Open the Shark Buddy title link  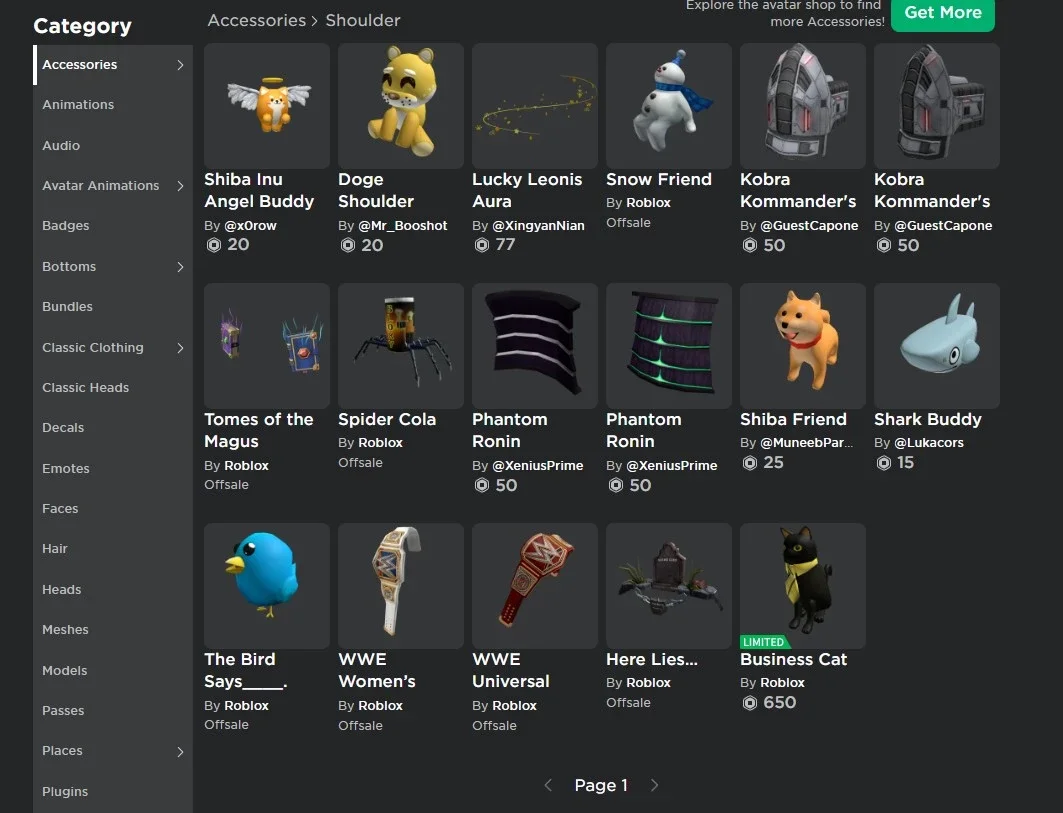pos(927,420)
